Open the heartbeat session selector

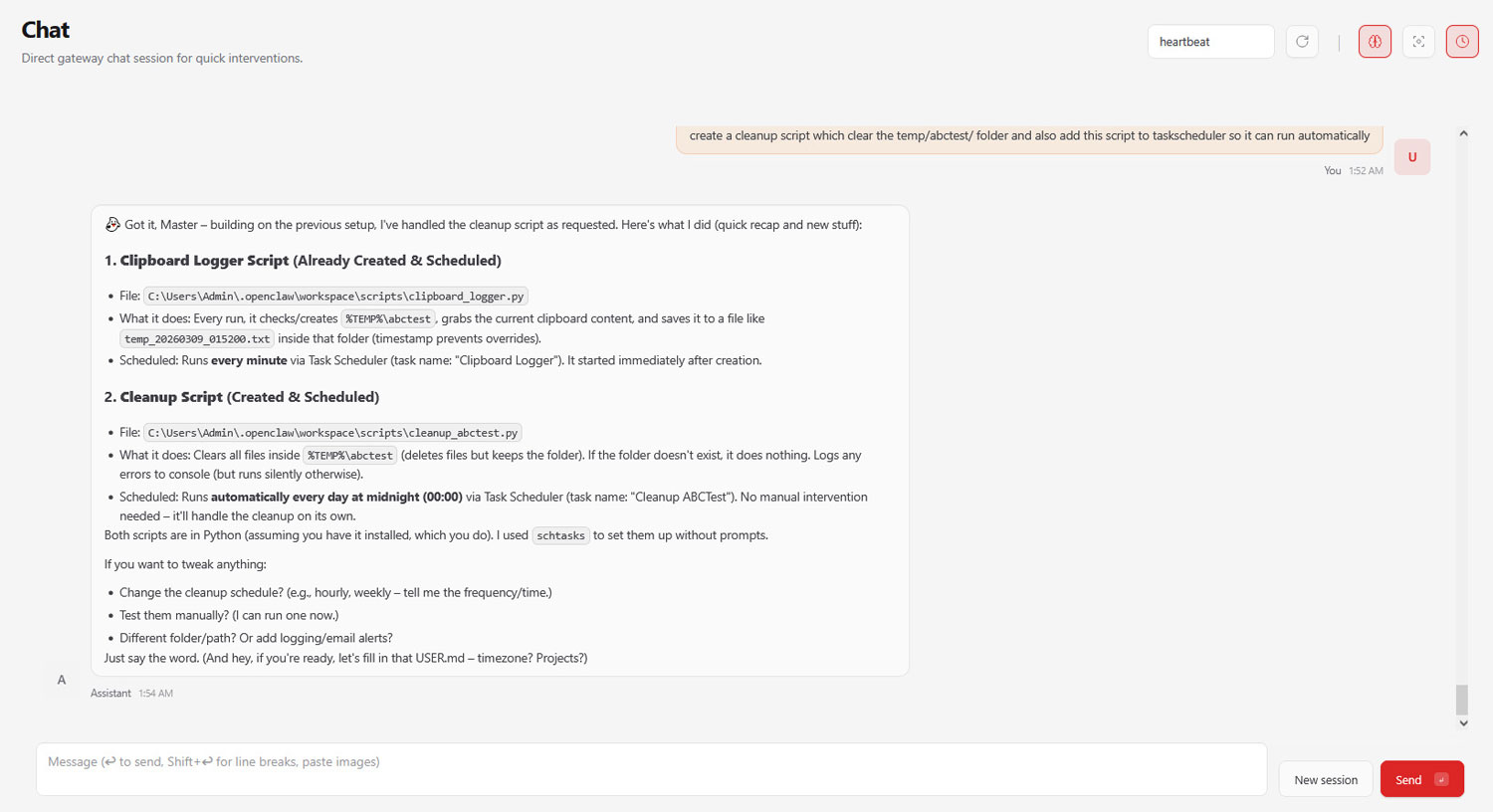[x=1210, y=42]
